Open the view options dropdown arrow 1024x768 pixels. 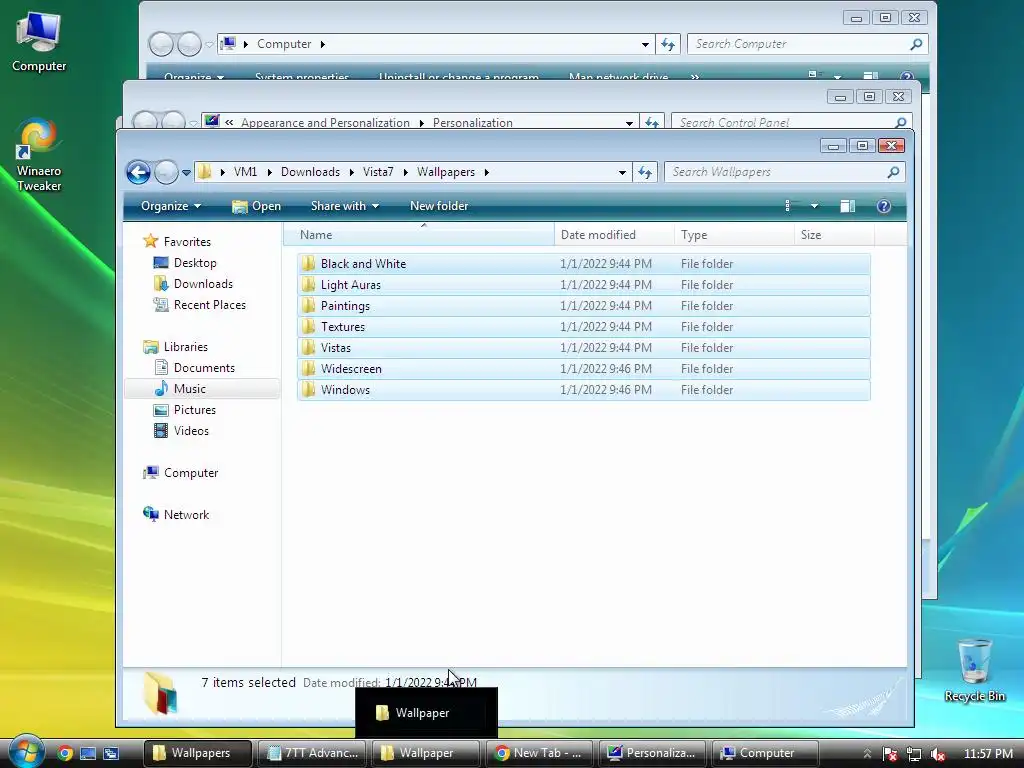pyautogui.click(x=814, y=206)
